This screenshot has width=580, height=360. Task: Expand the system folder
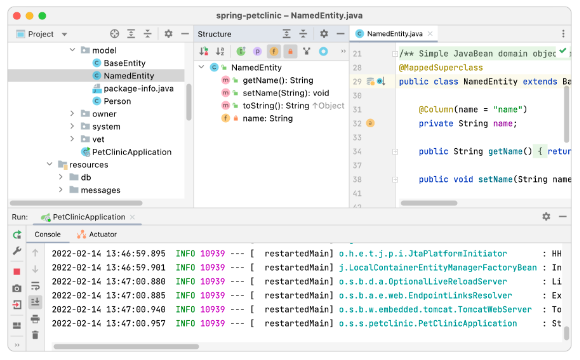(x=72, y=126)
